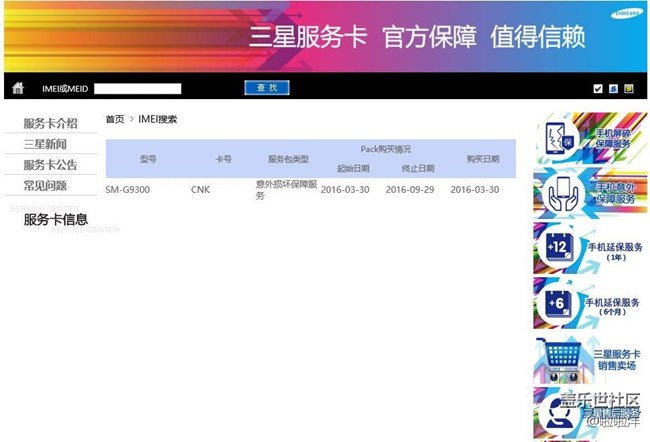Click the SM-G9300 model row entry

(128, 189)
